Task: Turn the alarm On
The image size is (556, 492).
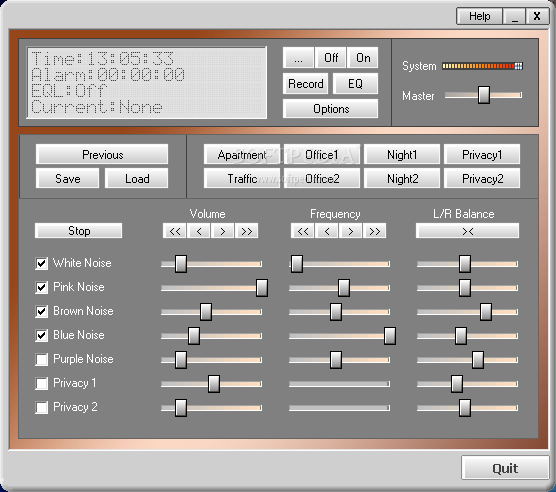Action: click(363, 58)
